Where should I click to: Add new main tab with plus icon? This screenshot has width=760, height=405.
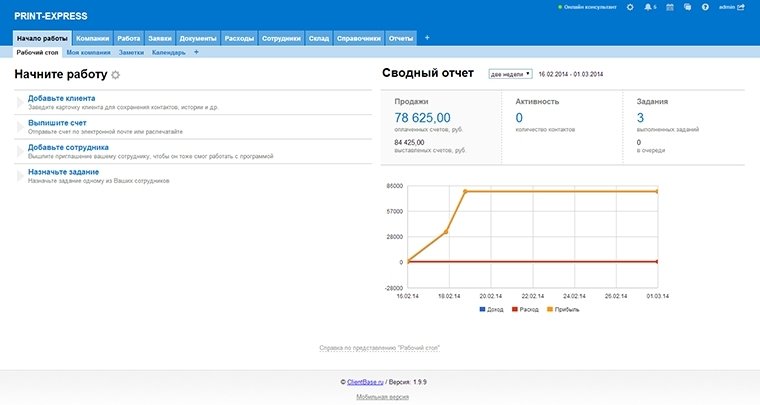pos(428,38)
